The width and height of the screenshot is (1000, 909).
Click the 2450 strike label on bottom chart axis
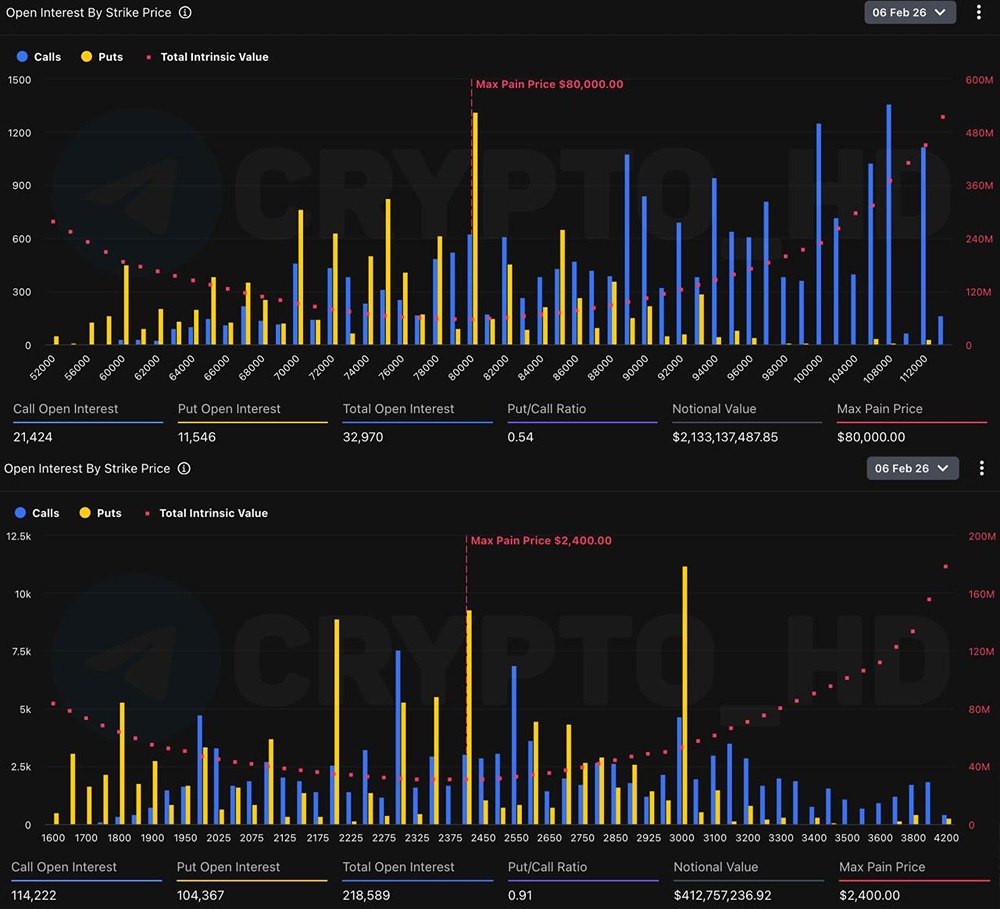[483, 838]
